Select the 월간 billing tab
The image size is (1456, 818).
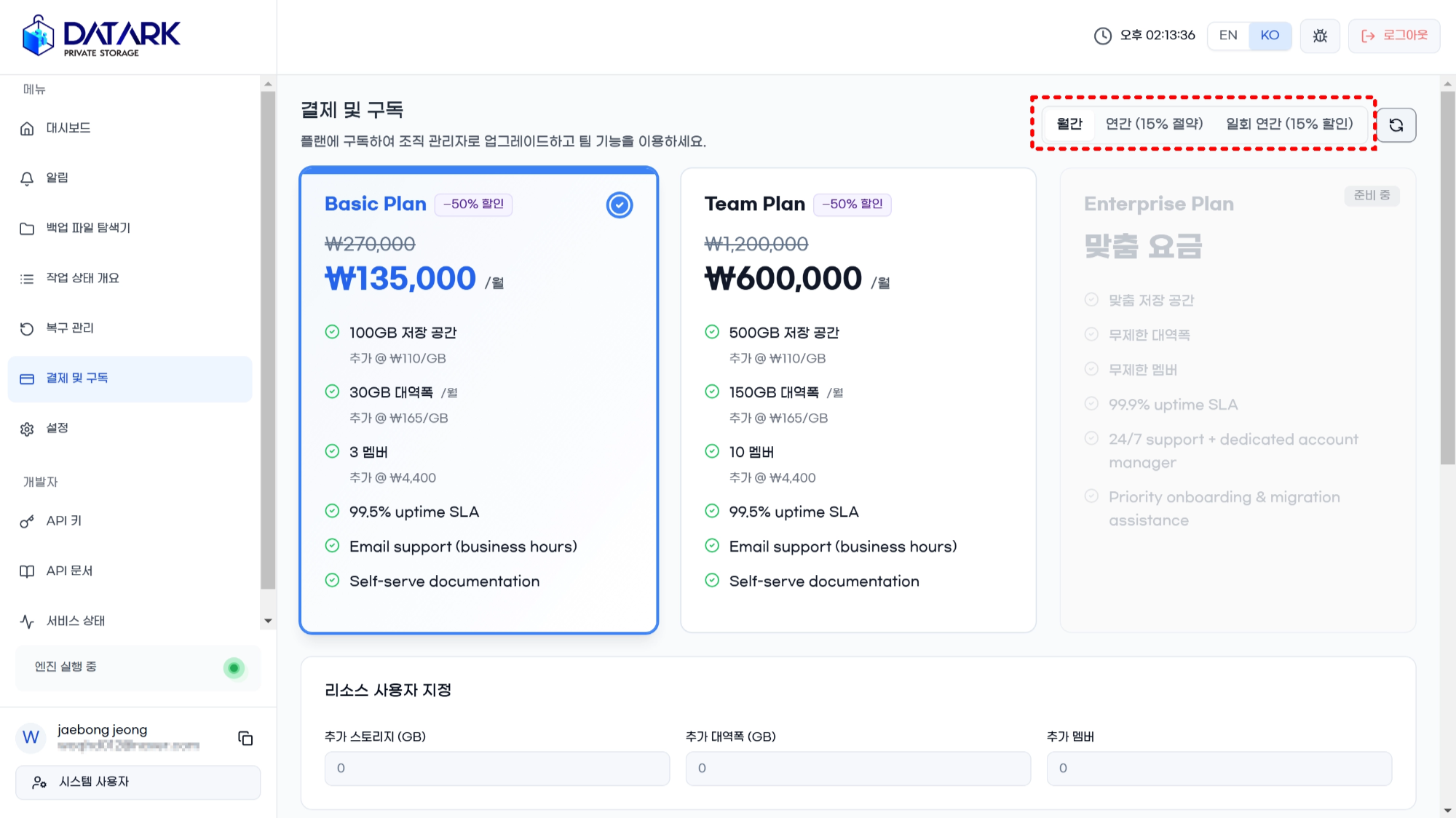click(x=1069, y=124)
